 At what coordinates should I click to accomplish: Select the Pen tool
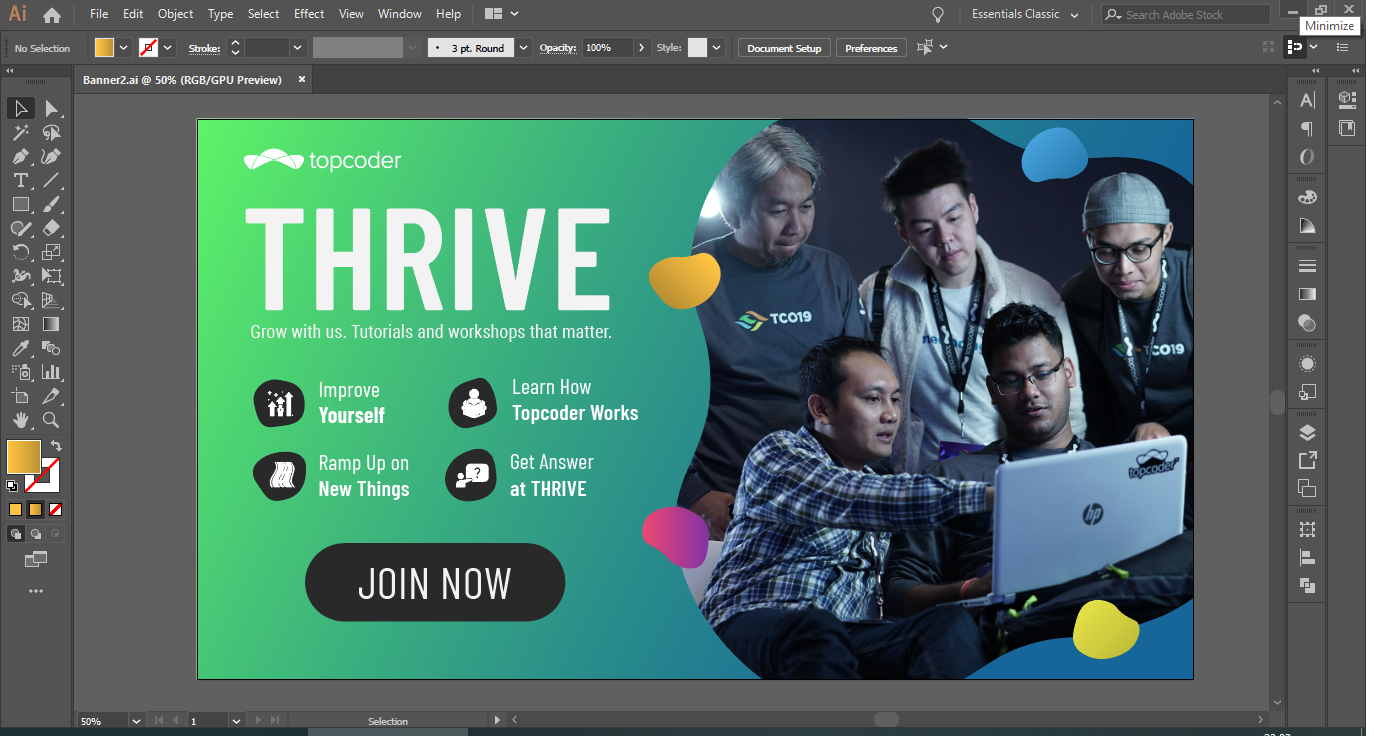(21, 156)
